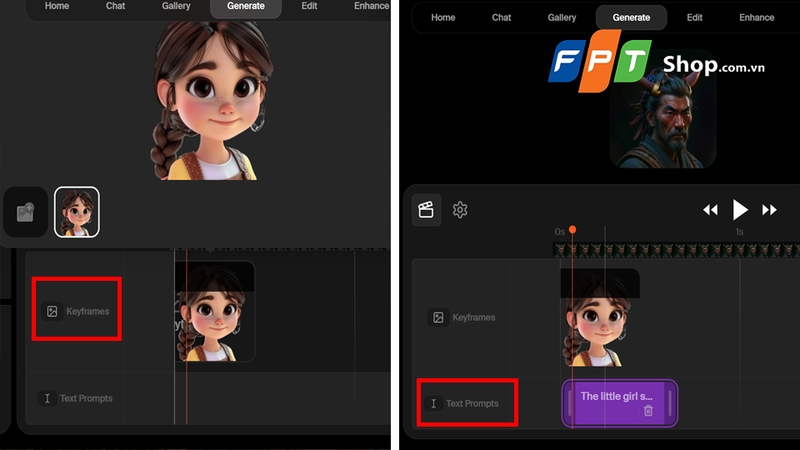The width and height of the screenshot is (800, 450).
Task: Click the Keyframes label in right panel
Action: [x=473, y=317]
